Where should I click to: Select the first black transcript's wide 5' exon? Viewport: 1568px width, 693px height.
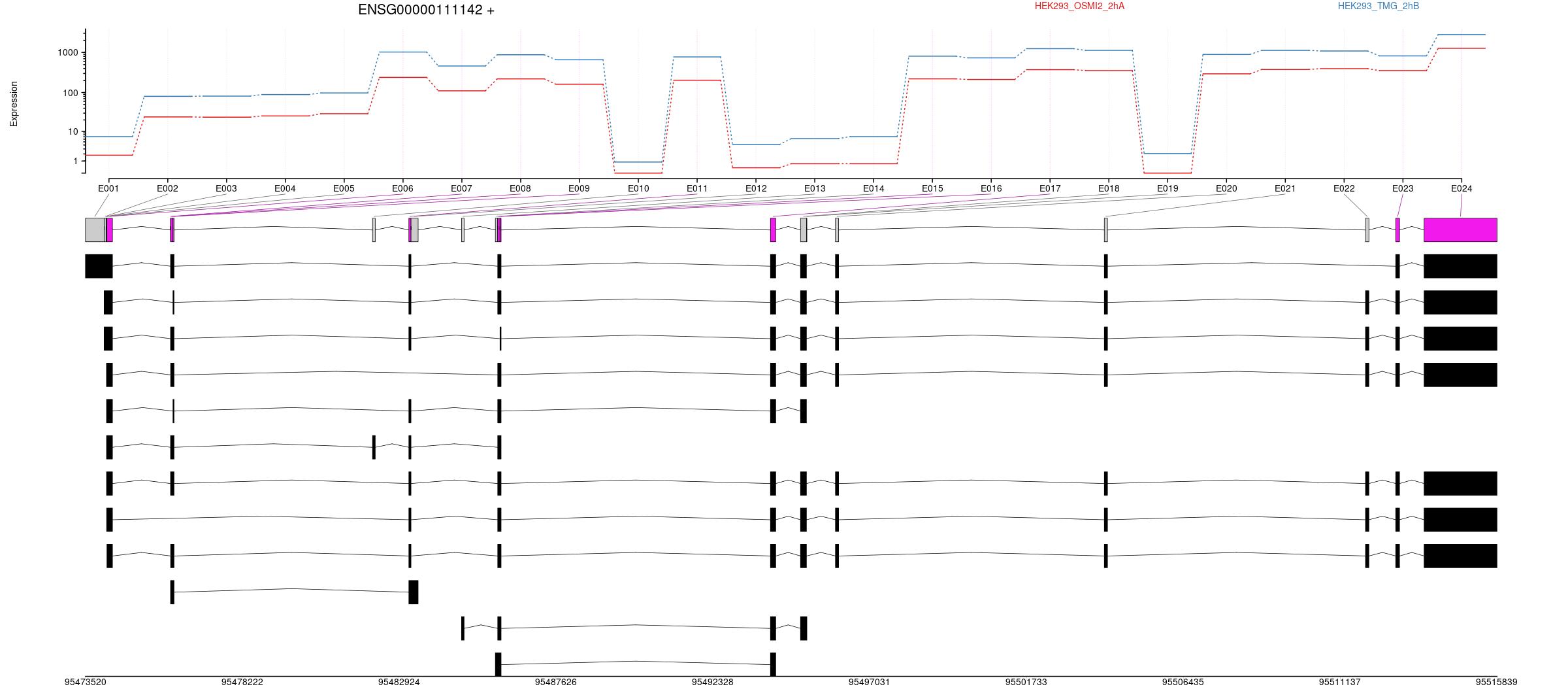coord(99,266)
